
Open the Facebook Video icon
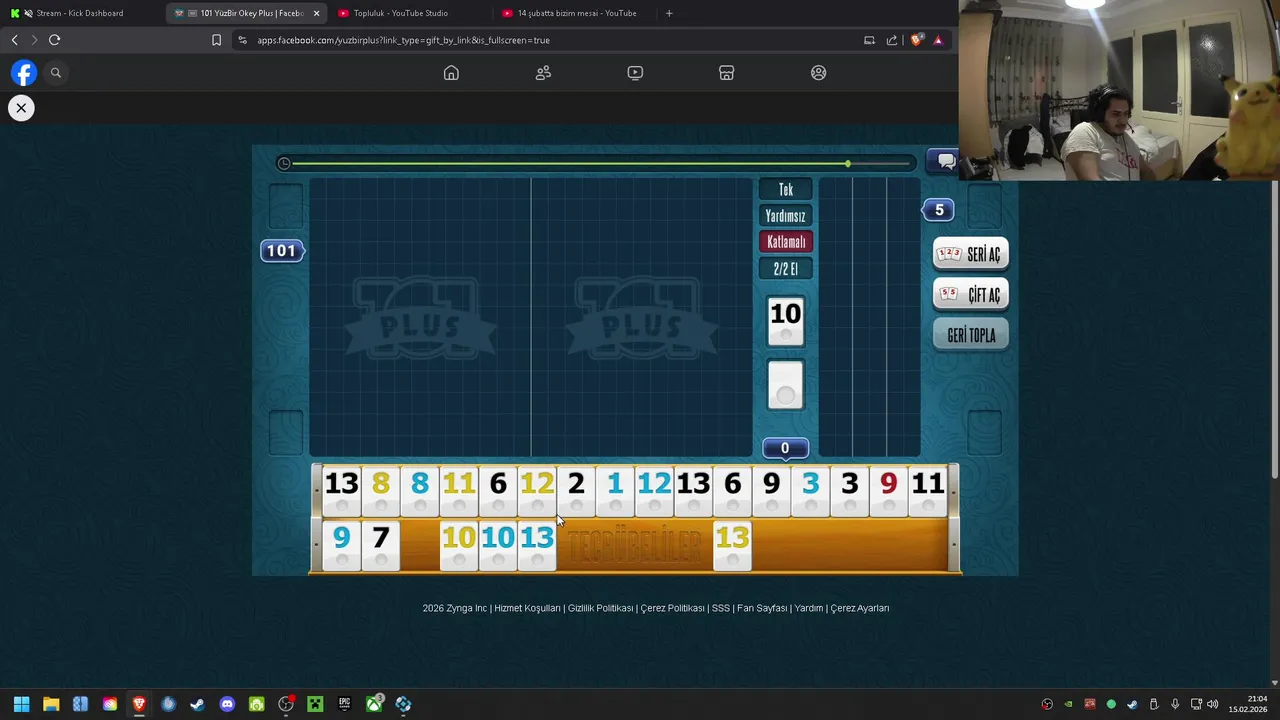tap(635, 73)
